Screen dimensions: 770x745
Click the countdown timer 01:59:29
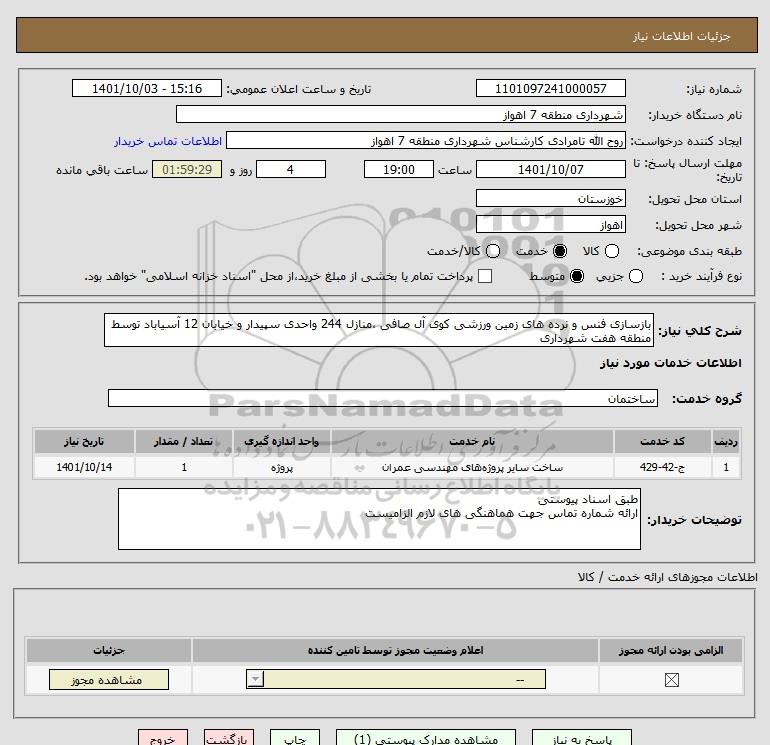pyautogui.click(x=187, y=169)
